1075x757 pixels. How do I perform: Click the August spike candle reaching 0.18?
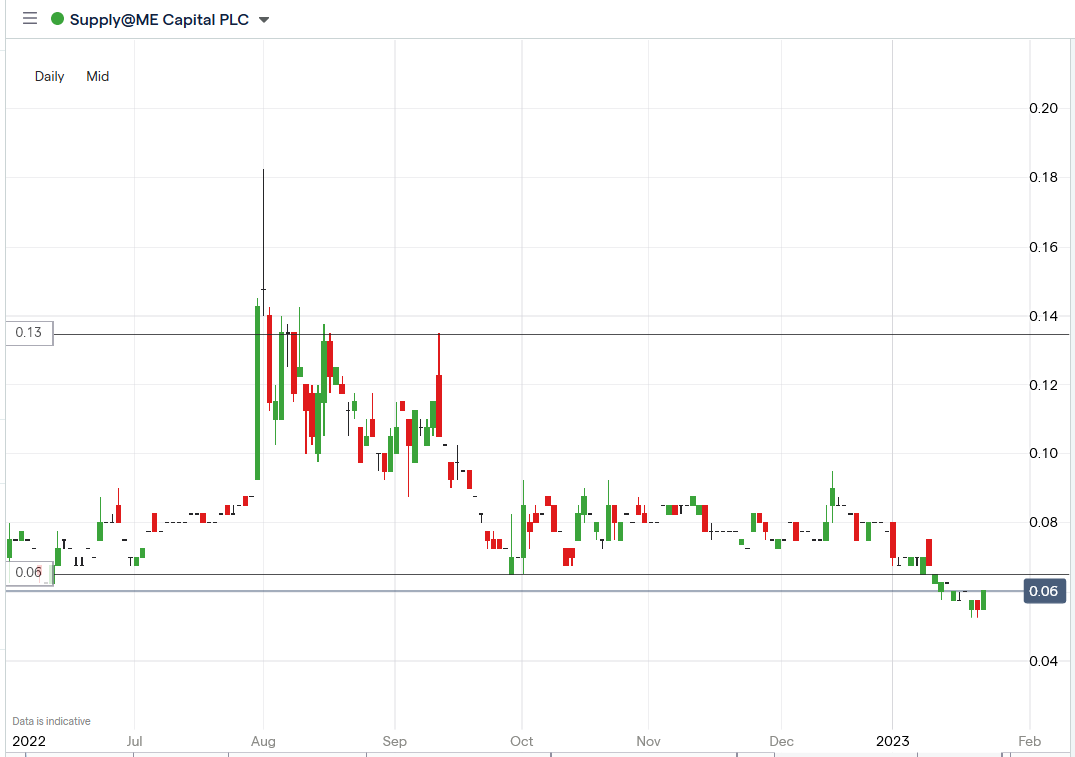[263, 241]
